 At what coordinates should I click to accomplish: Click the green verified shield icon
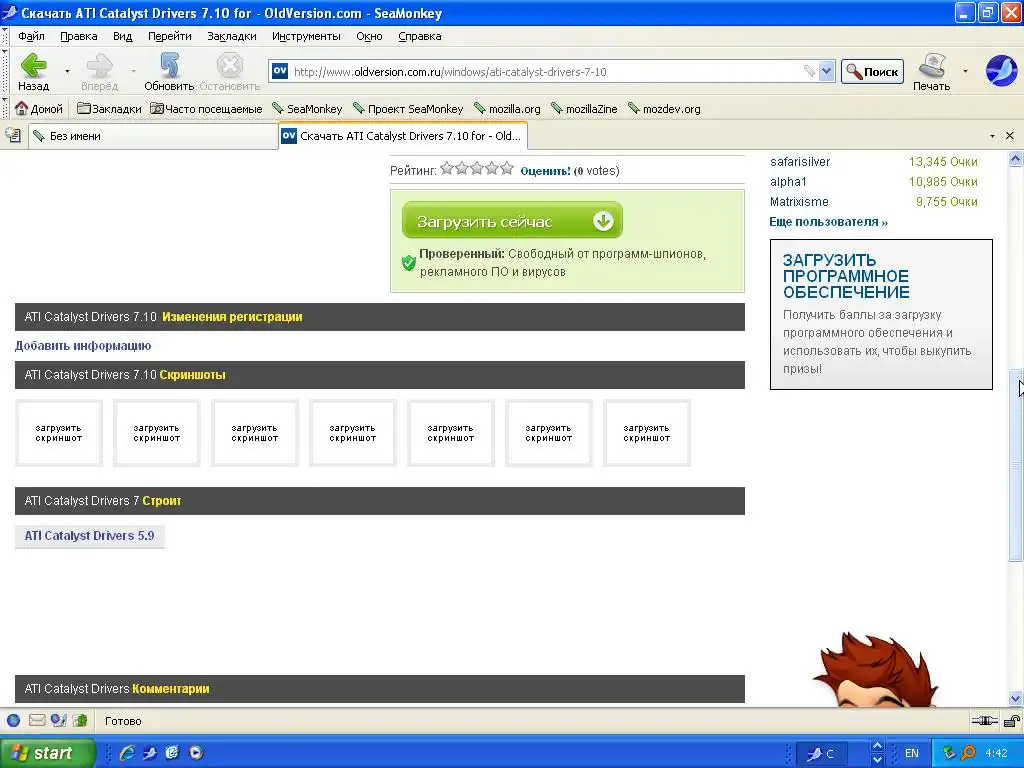409,263
